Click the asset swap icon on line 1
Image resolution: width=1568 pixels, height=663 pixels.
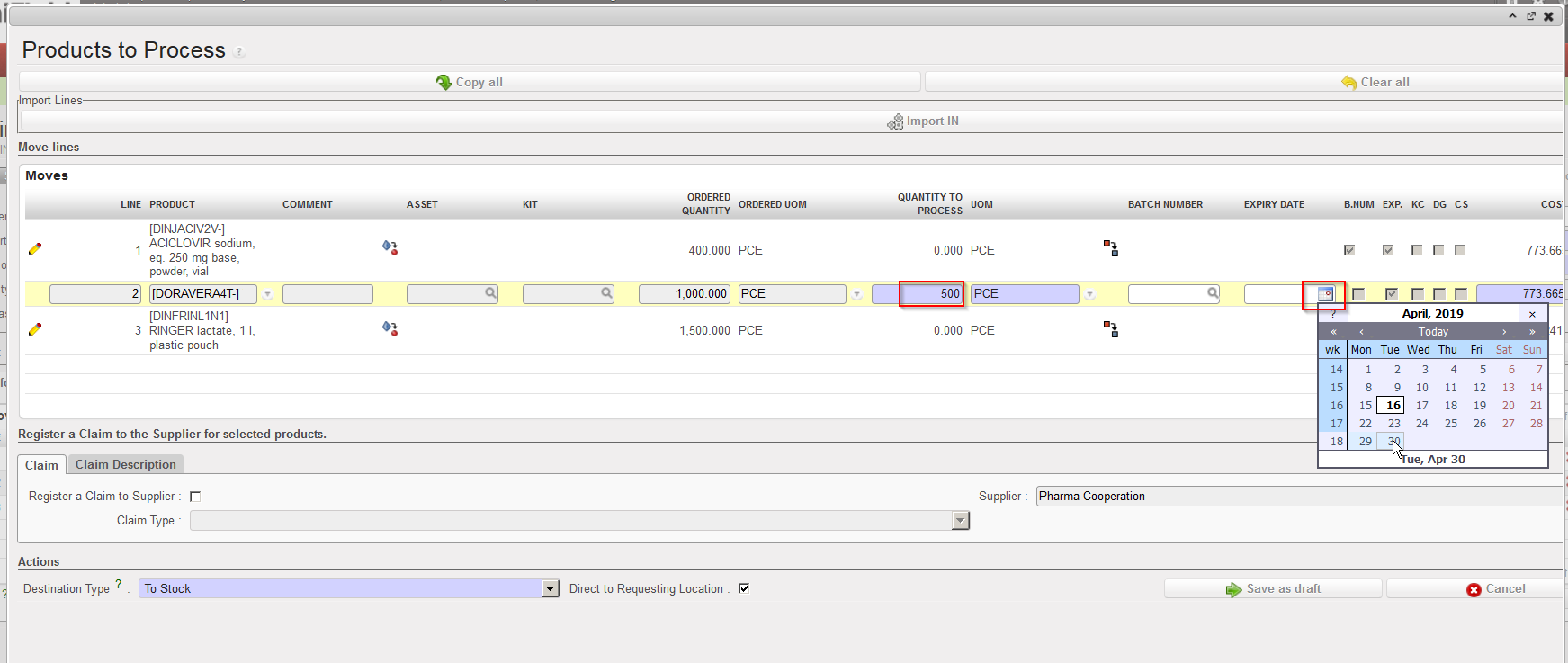(x=390, y=247)
